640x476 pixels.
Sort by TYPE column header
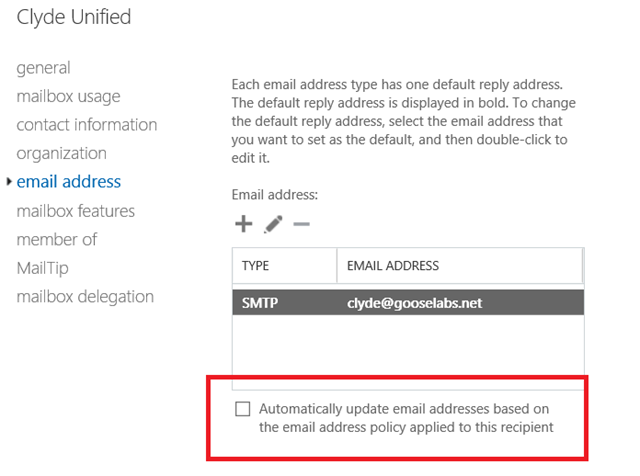(284, 265)
